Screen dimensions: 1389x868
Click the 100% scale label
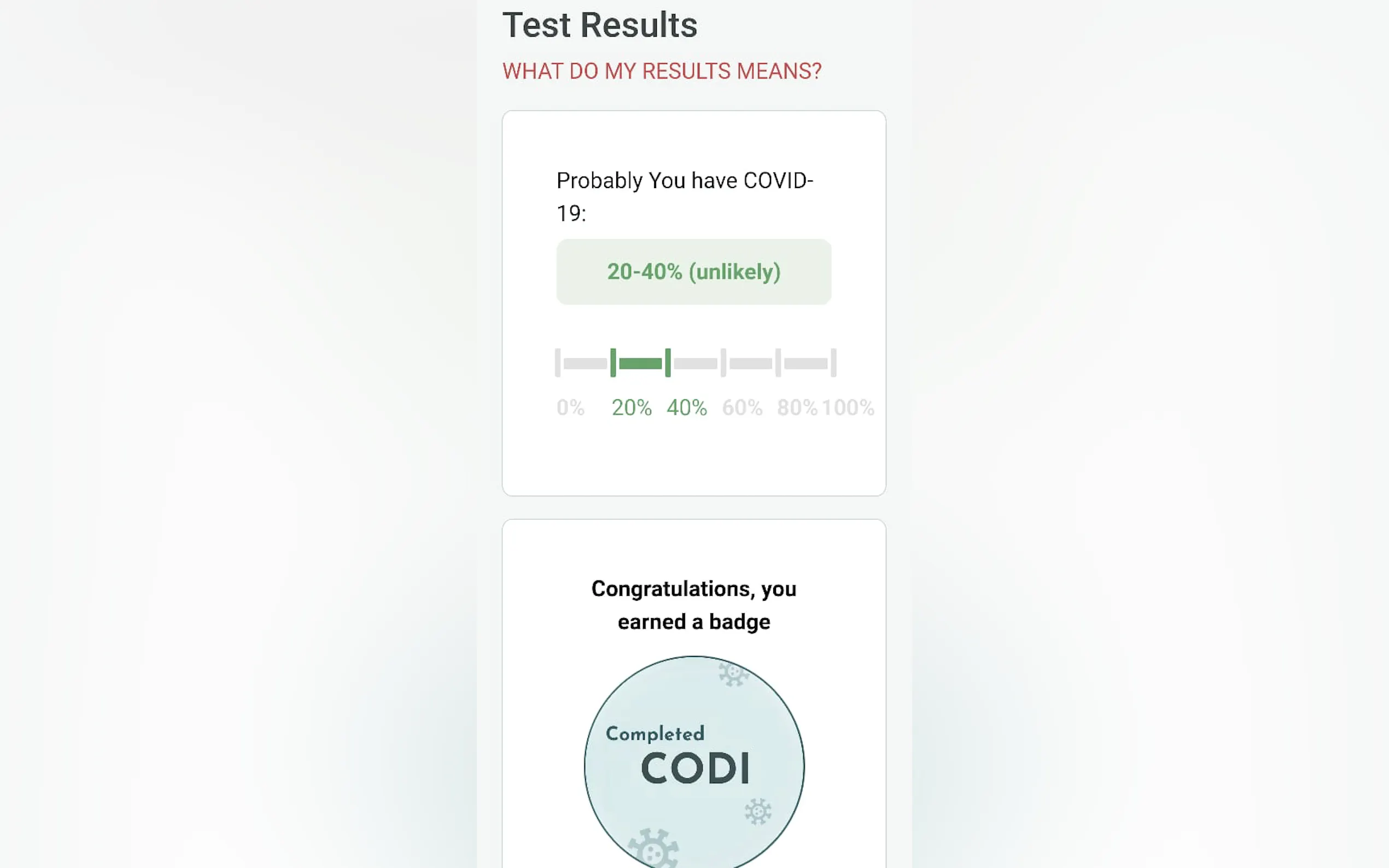click(848, 408)
